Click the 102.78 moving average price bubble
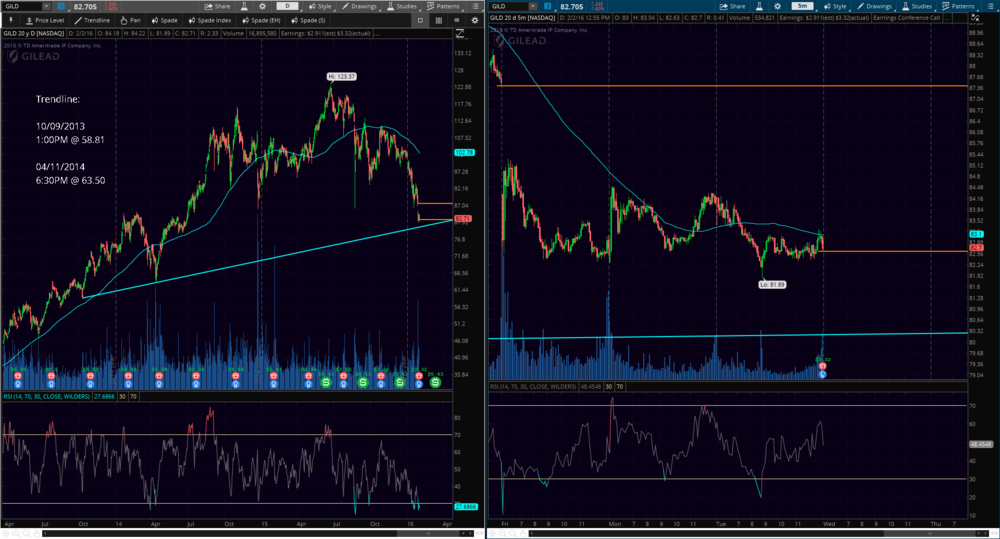This screenshot has width=1000, height=539. [x=464, y=153]
